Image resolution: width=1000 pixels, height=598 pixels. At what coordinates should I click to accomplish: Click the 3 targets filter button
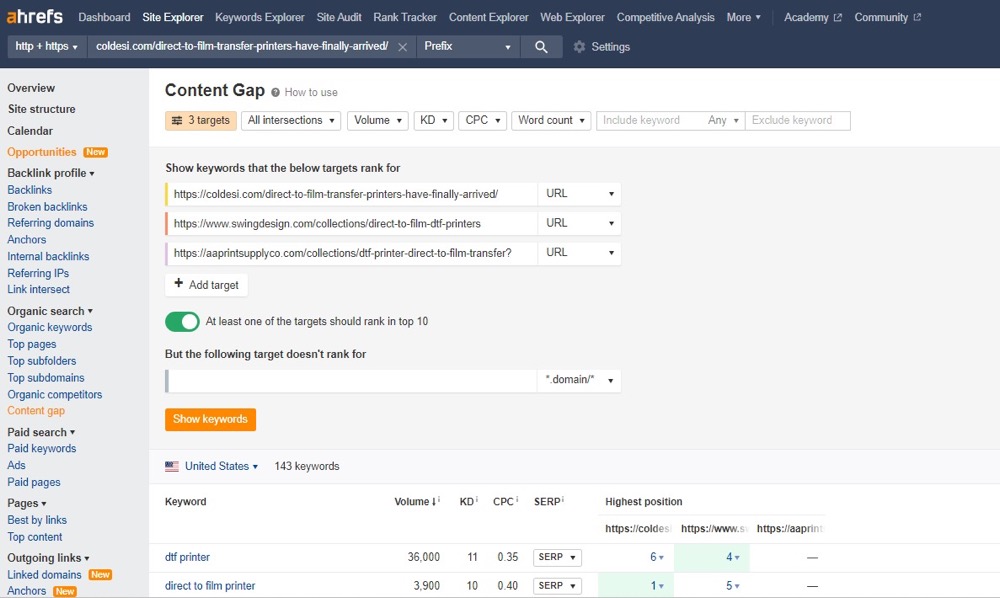[201, 120]
